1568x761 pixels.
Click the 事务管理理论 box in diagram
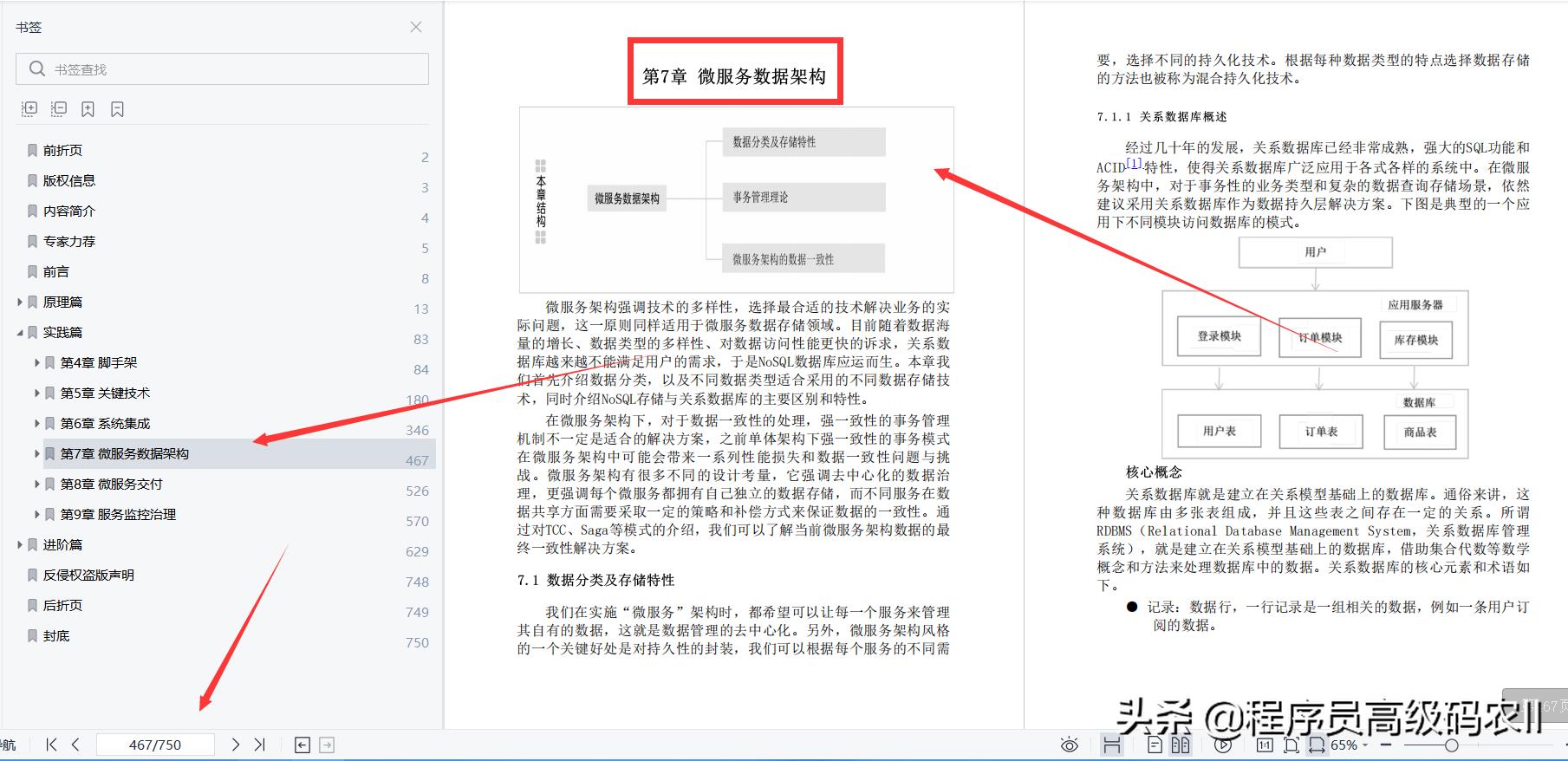point(804,197)
